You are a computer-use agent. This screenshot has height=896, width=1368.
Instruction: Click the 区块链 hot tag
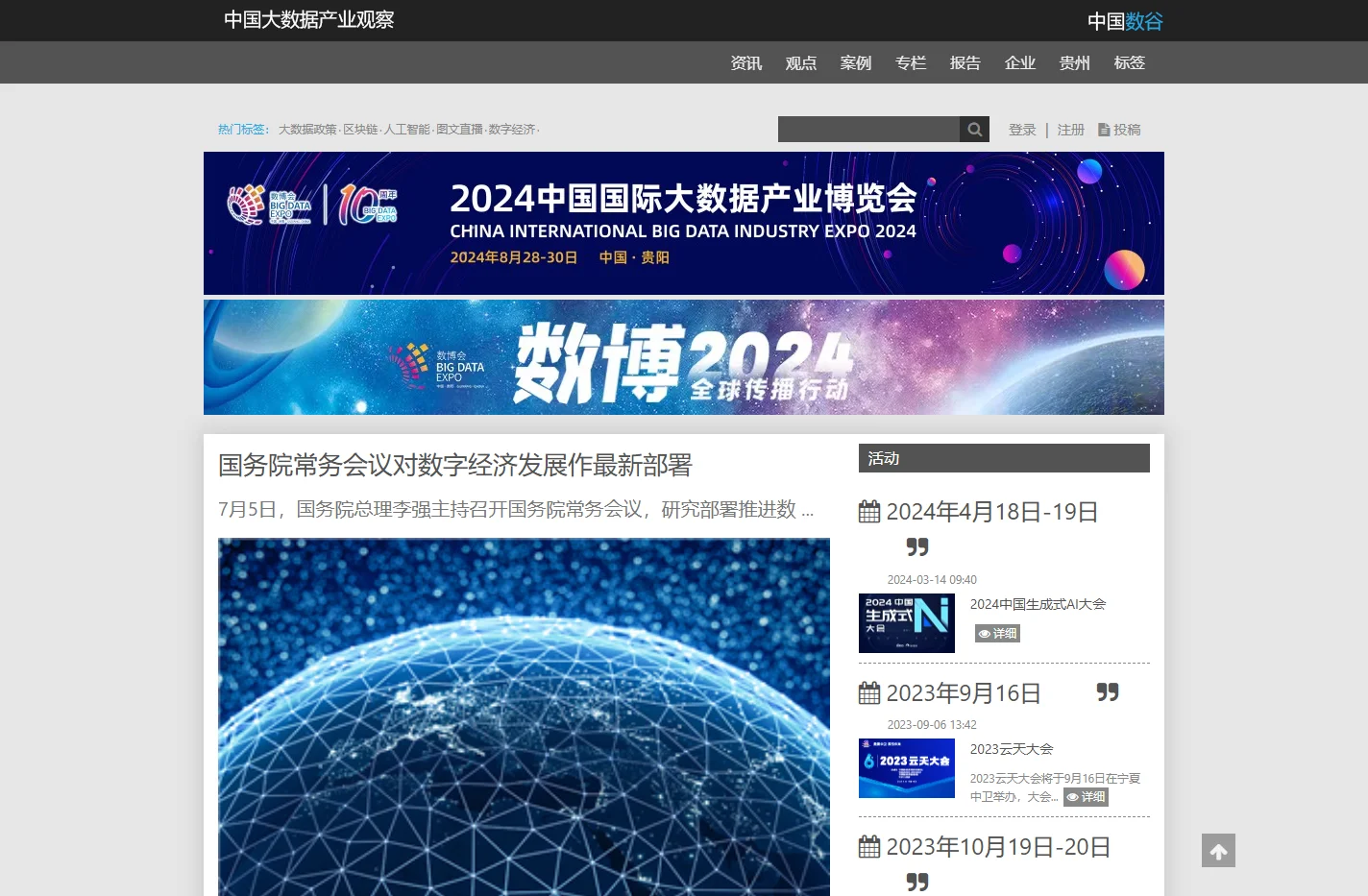[x=360, y=130]
